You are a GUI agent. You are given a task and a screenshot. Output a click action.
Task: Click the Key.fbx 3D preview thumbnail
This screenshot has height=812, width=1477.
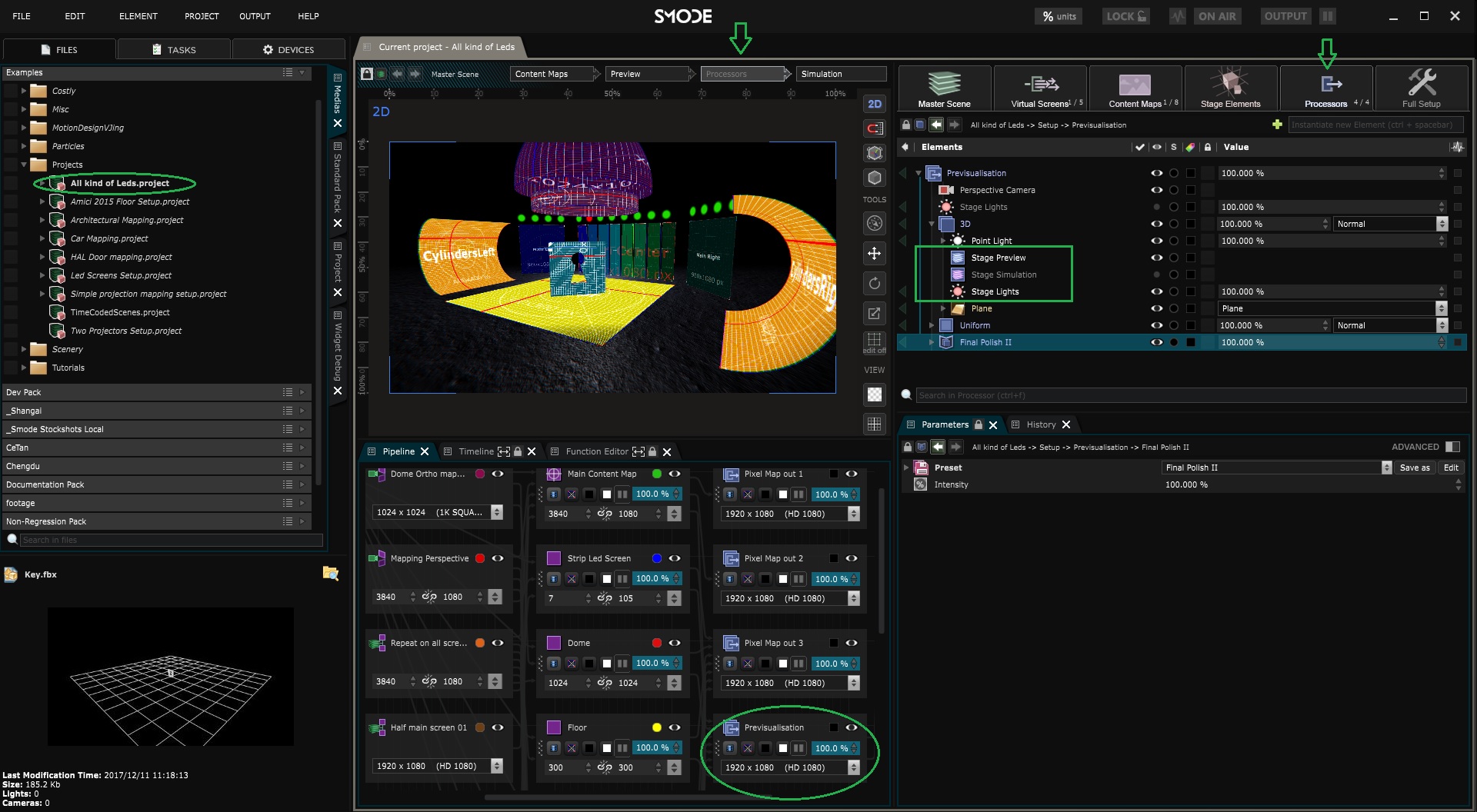pyautogui.click(x=171, y=677)
